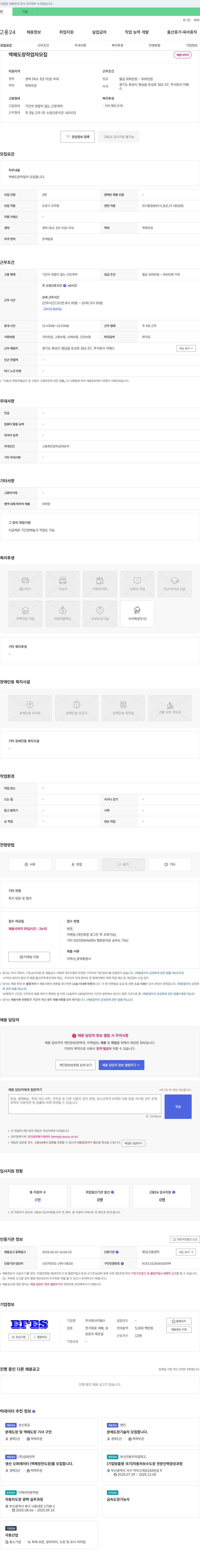
Task: Open the 지도 보기 dropdown for 화성고용센터
Action: 186,1252
